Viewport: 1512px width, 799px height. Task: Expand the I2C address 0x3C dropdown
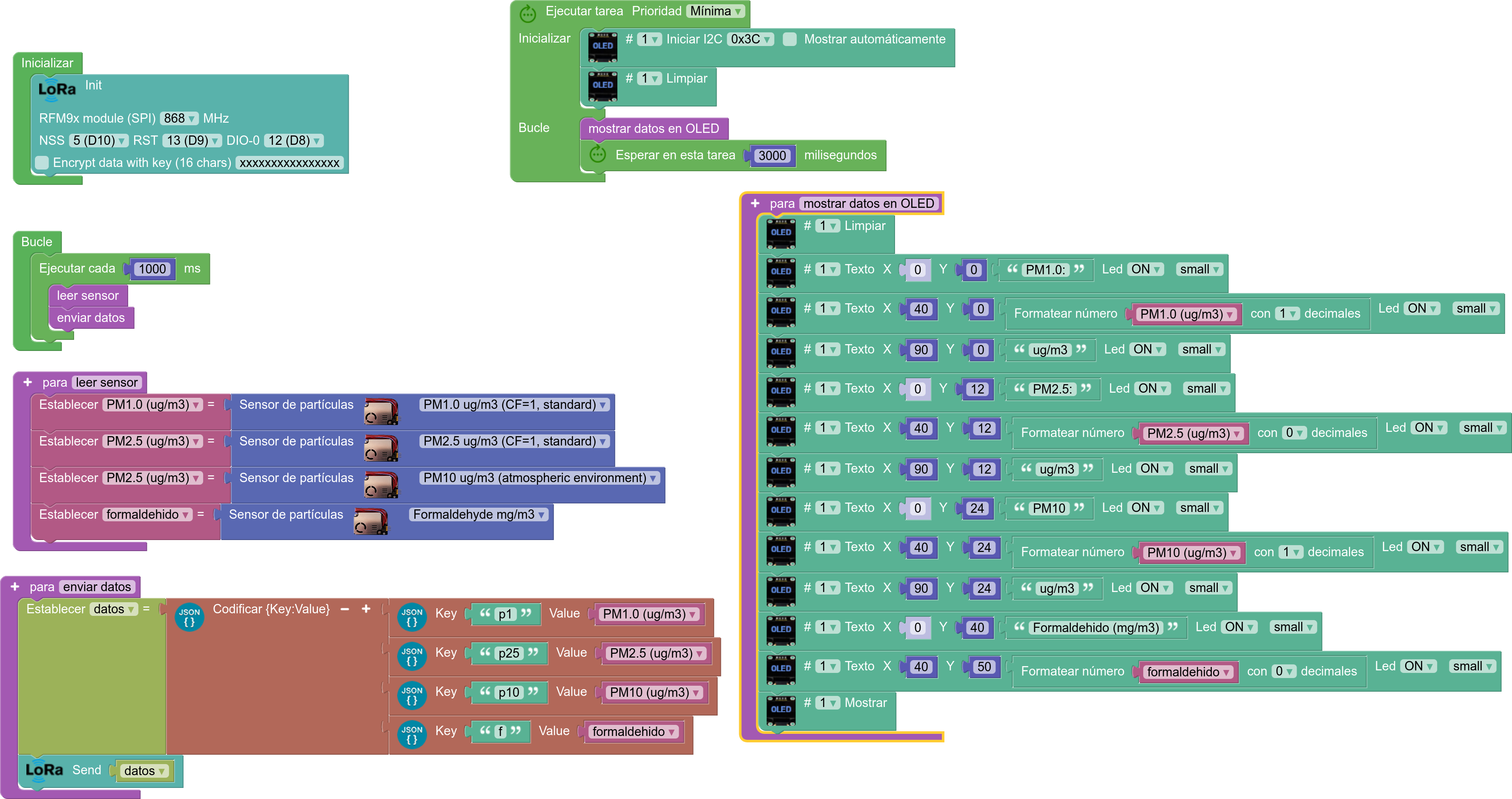(x=750, y=39)
